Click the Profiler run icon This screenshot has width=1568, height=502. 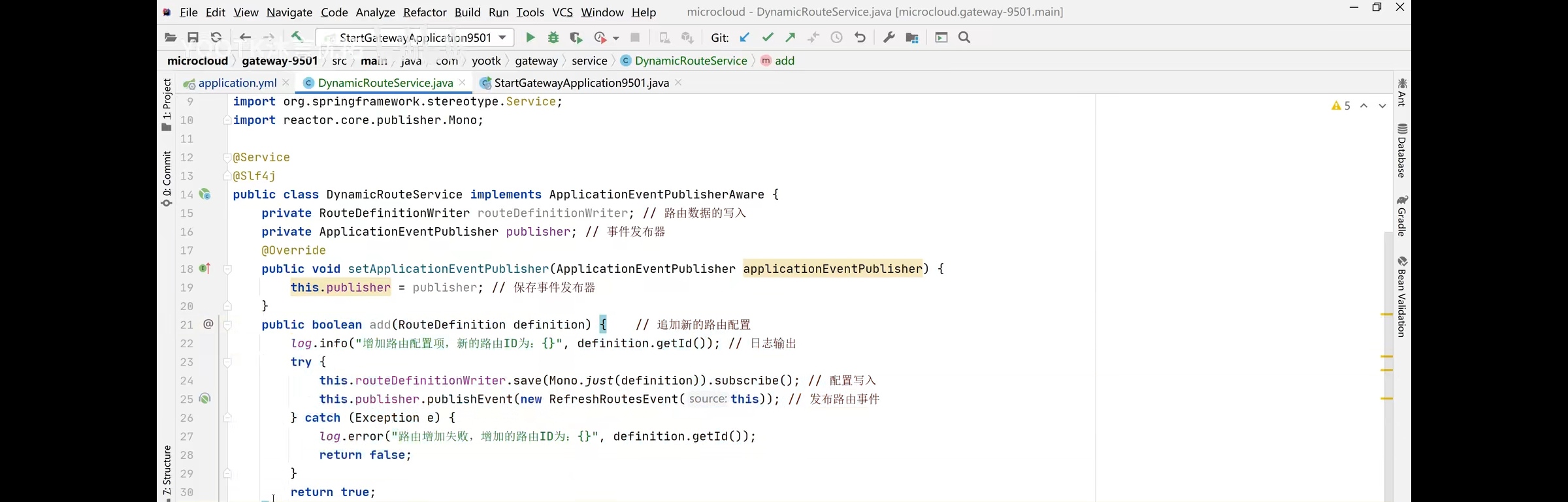point(600,38)
